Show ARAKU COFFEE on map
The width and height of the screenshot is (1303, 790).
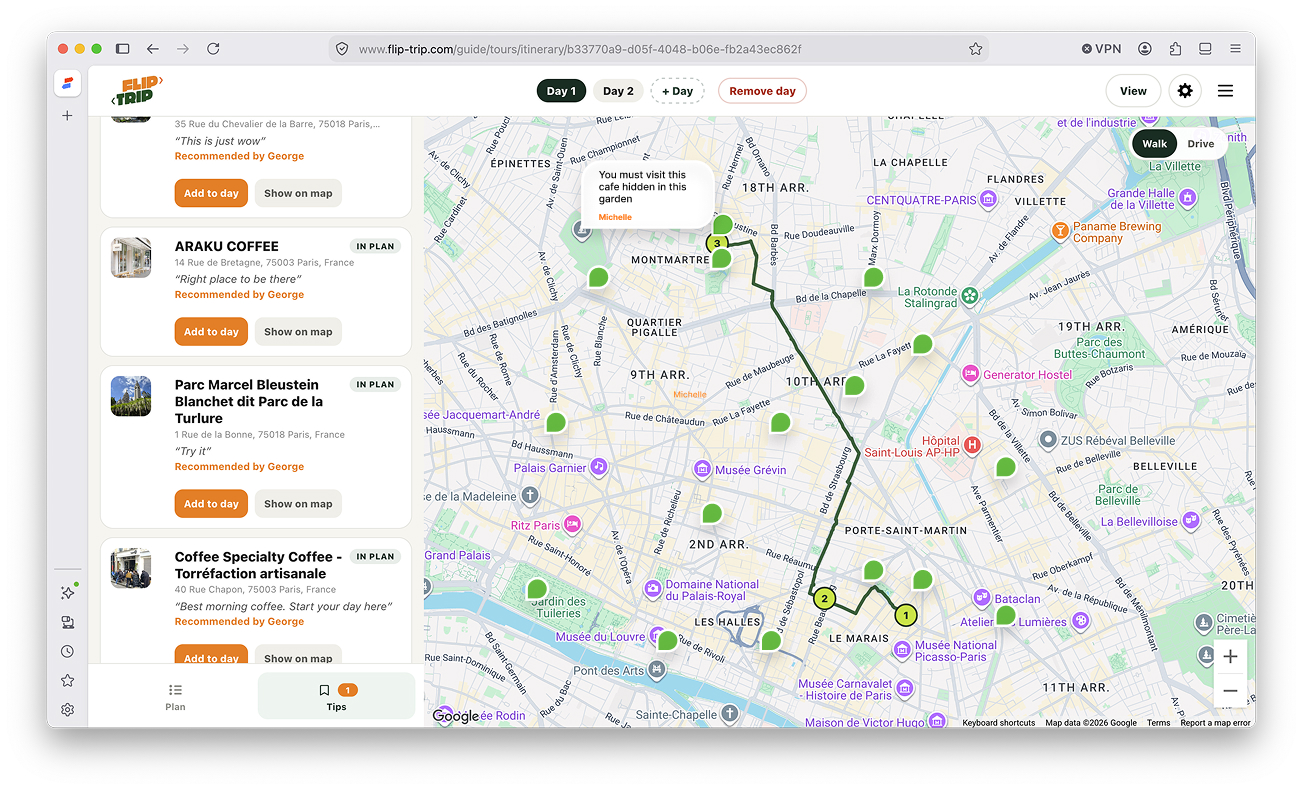(x=298, y=332)
